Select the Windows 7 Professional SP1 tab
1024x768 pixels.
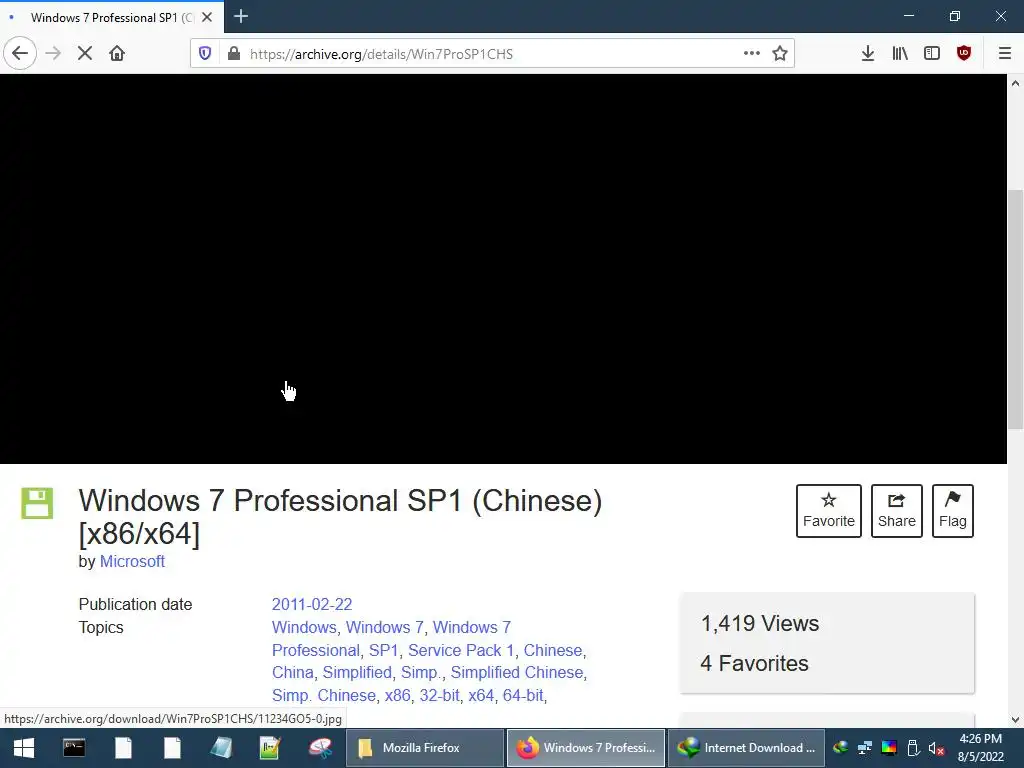[112, 17]
